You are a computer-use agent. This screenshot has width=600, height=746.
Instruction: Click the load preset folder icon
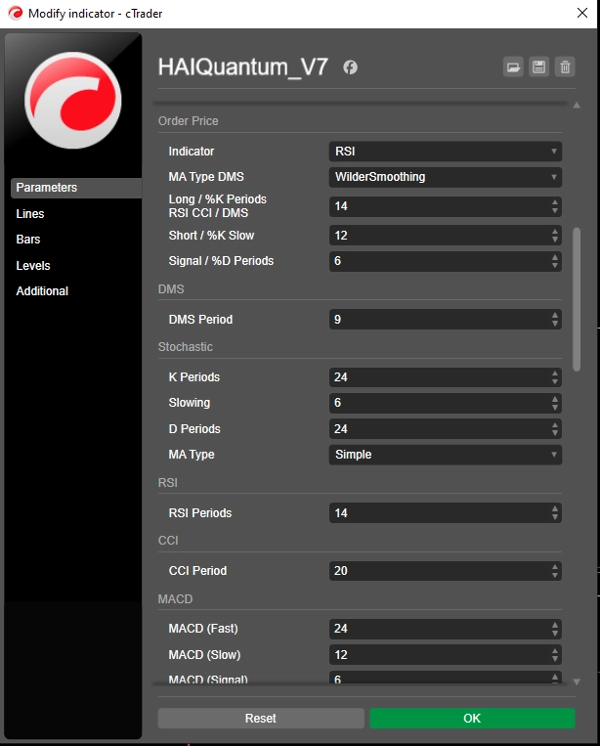513,67
